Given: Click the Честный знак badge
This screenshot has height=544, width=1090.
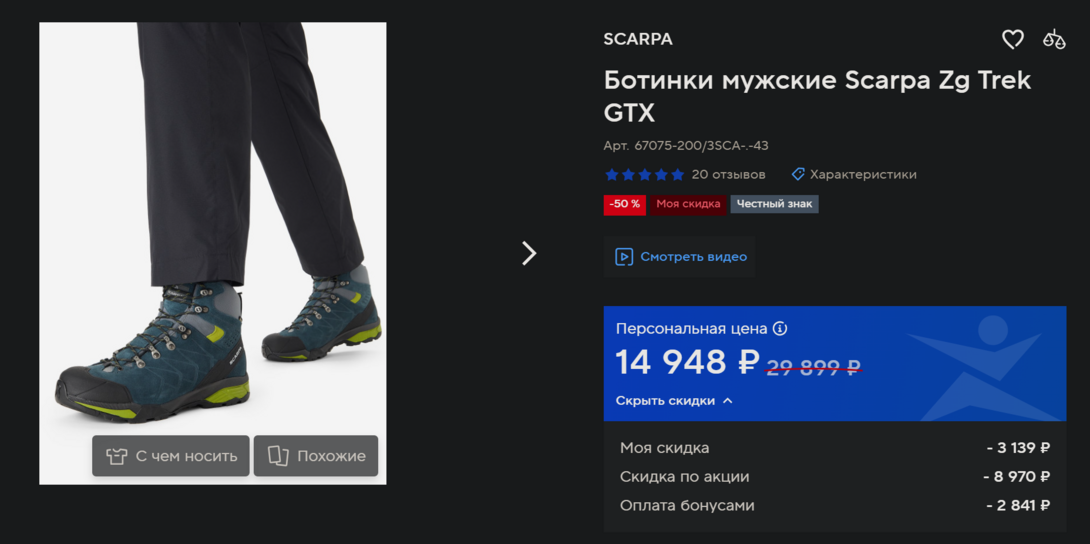Looking at the screenshot, I should [x=774, y=204].
